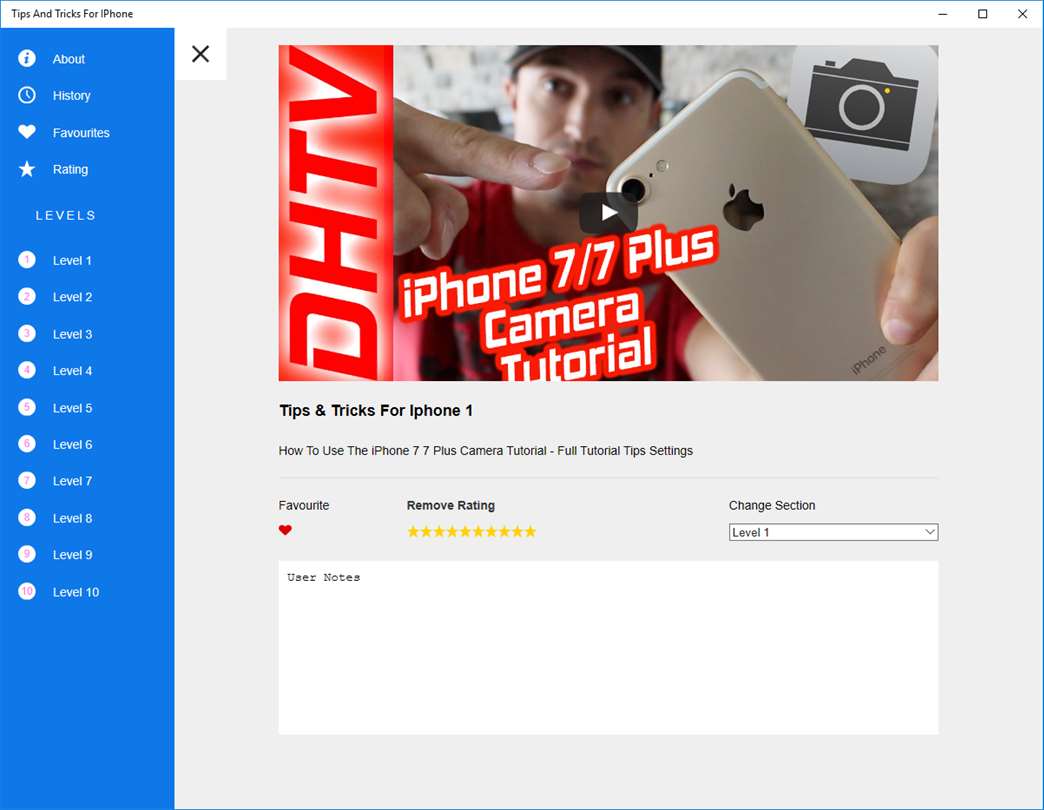Set rating to the first star
This screenshot has width=1044, height=810.
click(x=413, y=531)
